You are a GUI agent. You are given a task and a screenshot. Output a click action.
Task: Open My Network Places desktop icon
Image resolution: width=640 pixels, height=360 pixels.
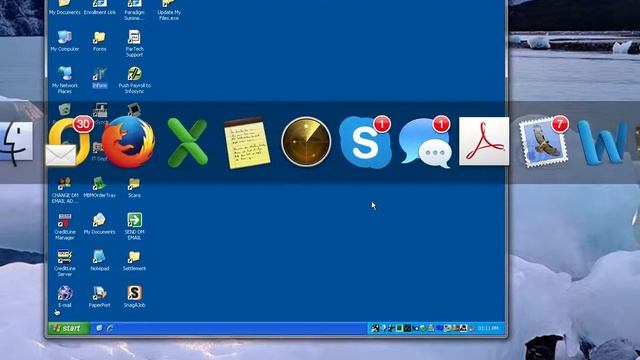64,80
